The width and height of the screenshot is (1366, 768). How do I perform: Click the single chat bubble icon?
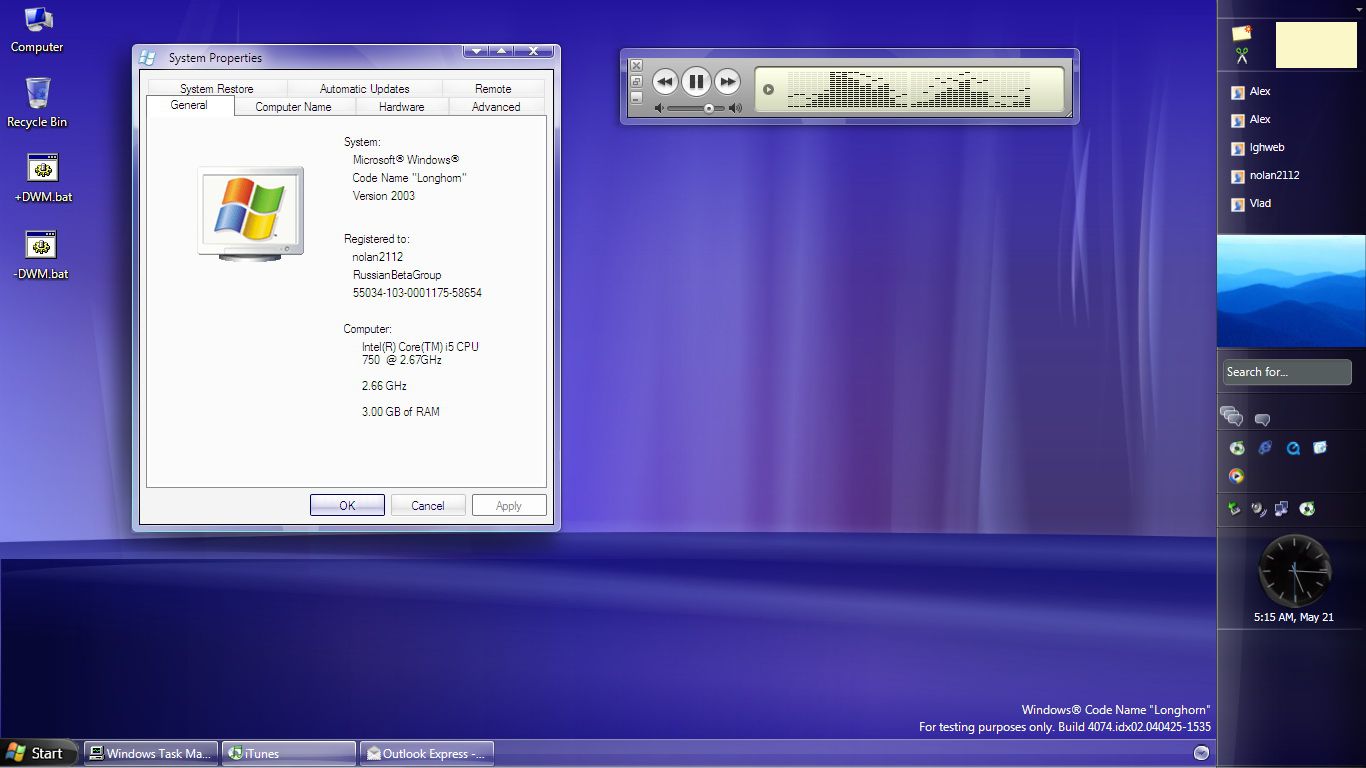click(x=1262, y=420)
